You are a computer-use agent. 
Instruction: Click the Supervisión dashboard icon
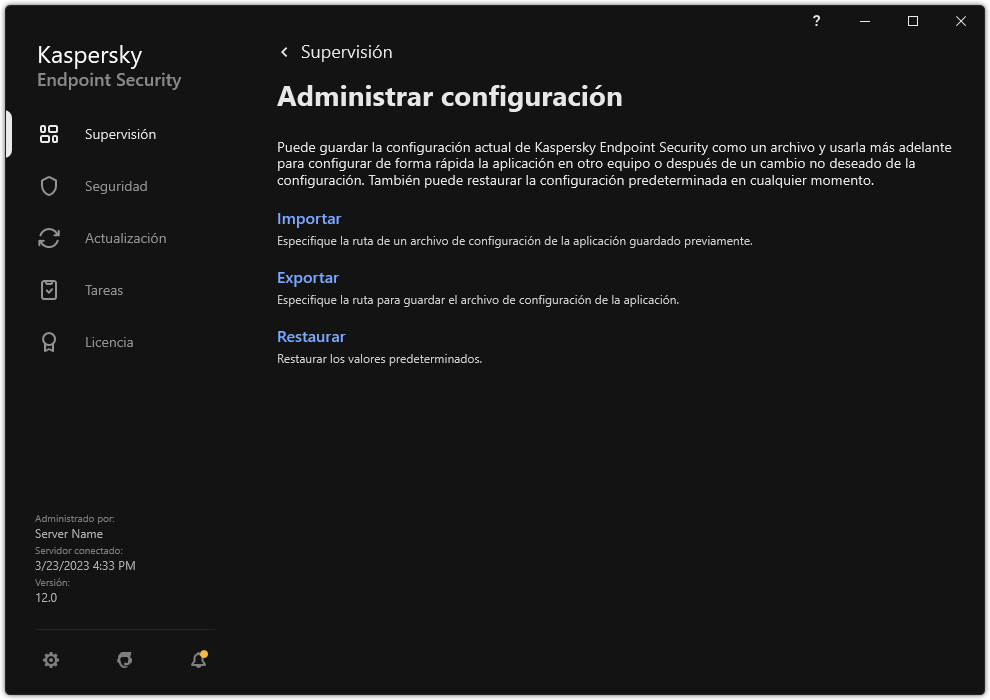point(48,133)
